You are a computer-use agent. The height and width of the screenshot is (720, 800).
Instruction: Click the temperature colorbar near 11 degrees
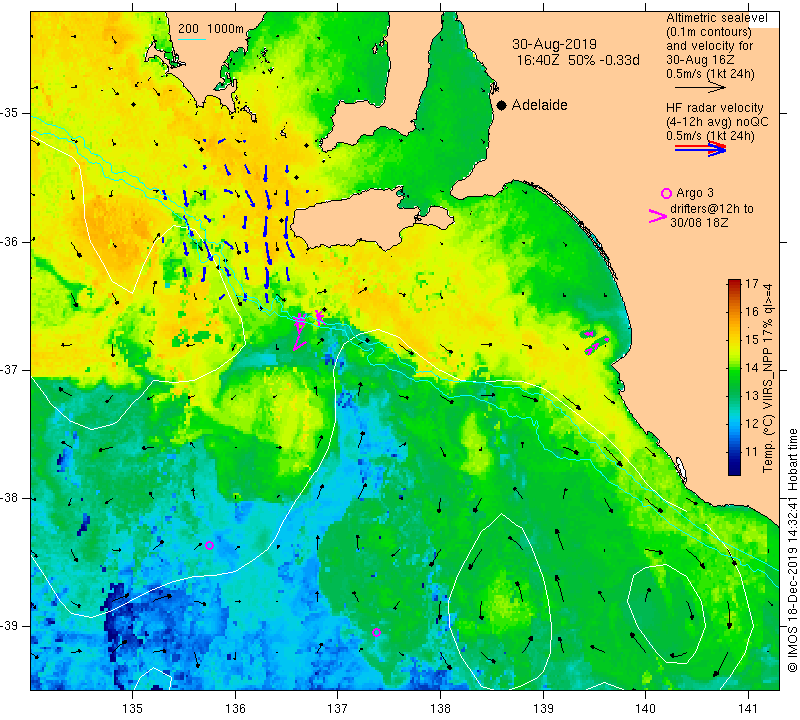click(734, 452)
